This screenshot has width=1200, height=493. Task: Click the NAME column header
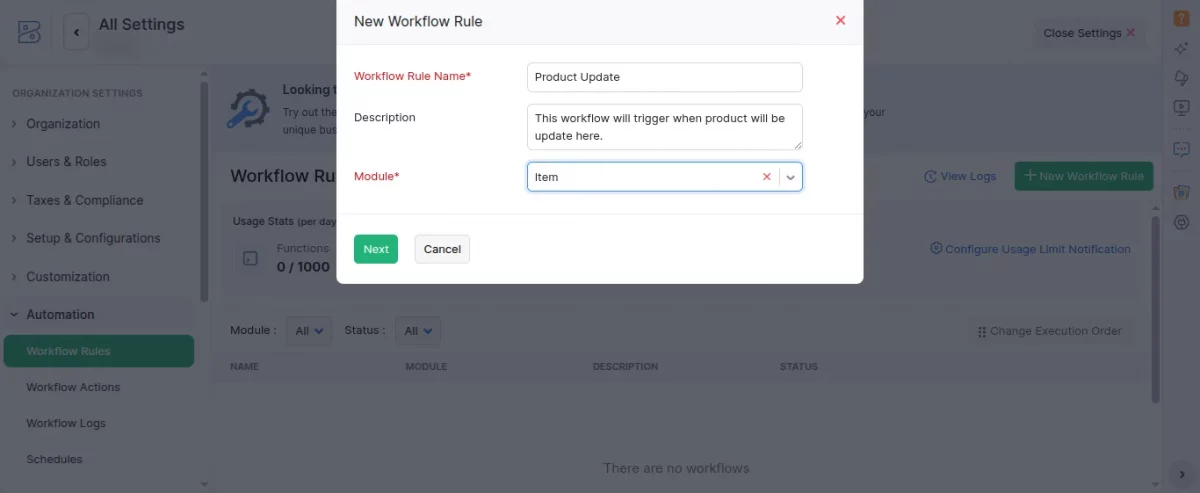coord(244,367)
